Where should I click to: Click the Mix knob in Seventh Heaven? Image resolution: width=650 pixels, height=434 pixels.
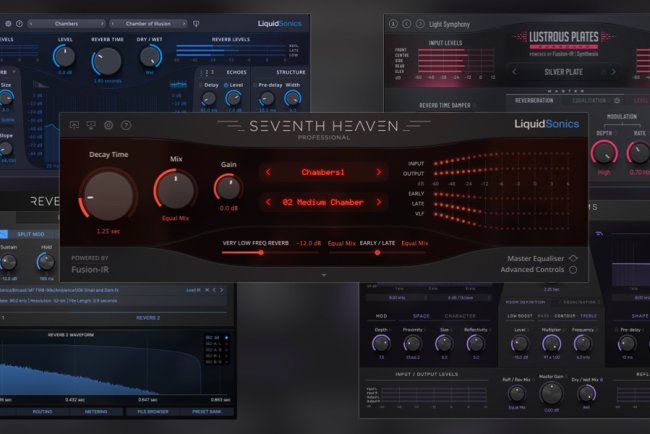coord(175,190)
